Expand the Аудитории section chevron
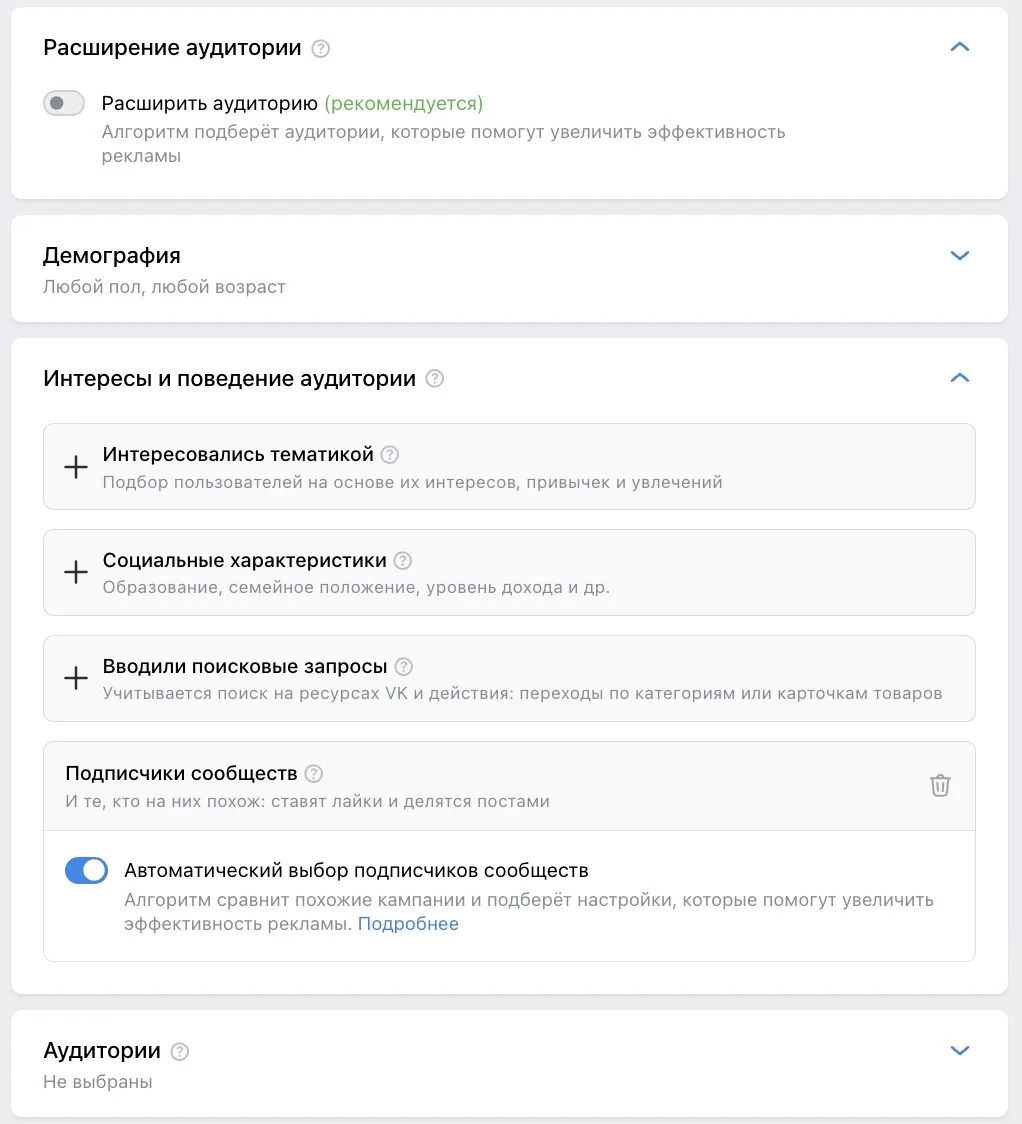 click(x=960, y=1050)
